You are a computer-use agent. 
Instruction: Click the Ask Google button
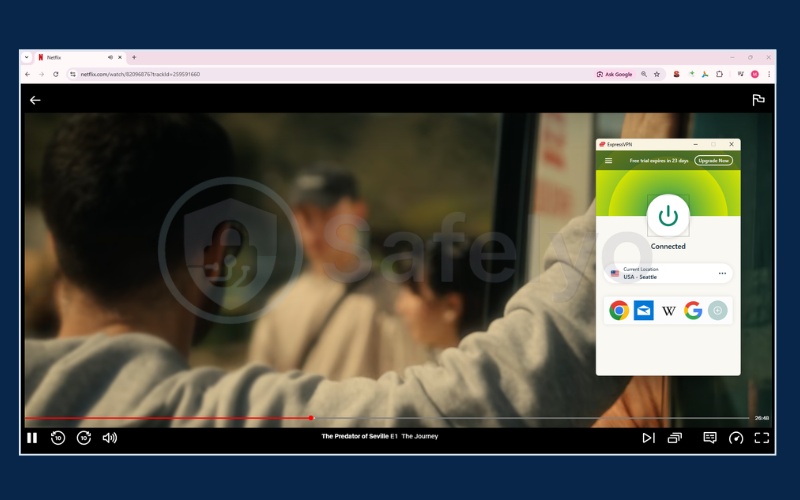pyautogui.click(x=614, y=74)
